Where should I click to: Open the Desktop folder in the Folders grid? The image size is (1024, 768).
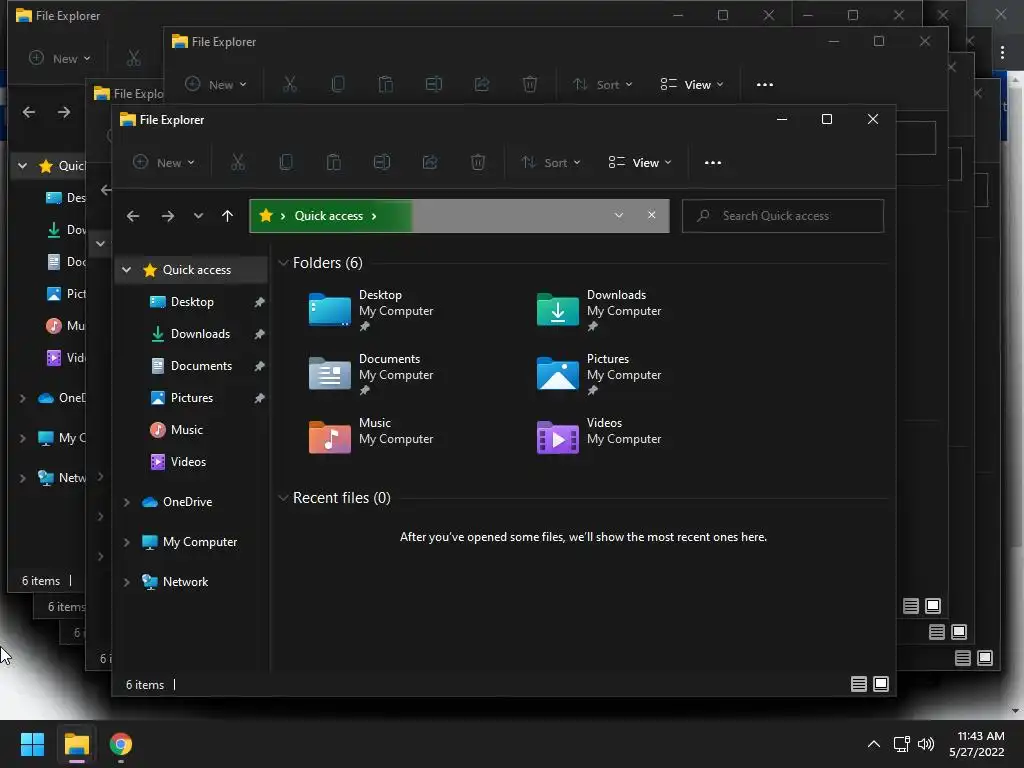(371, 310)
